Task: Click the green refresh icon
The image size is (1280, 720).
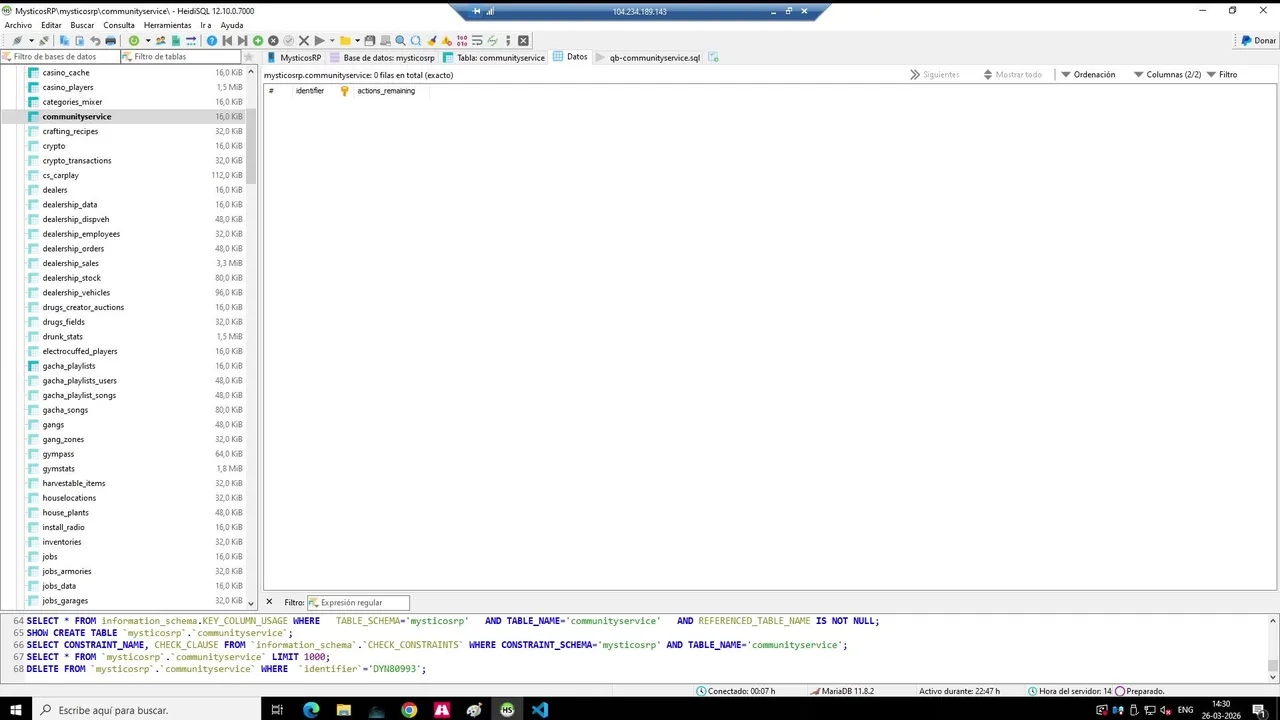Action: [134, 41]
